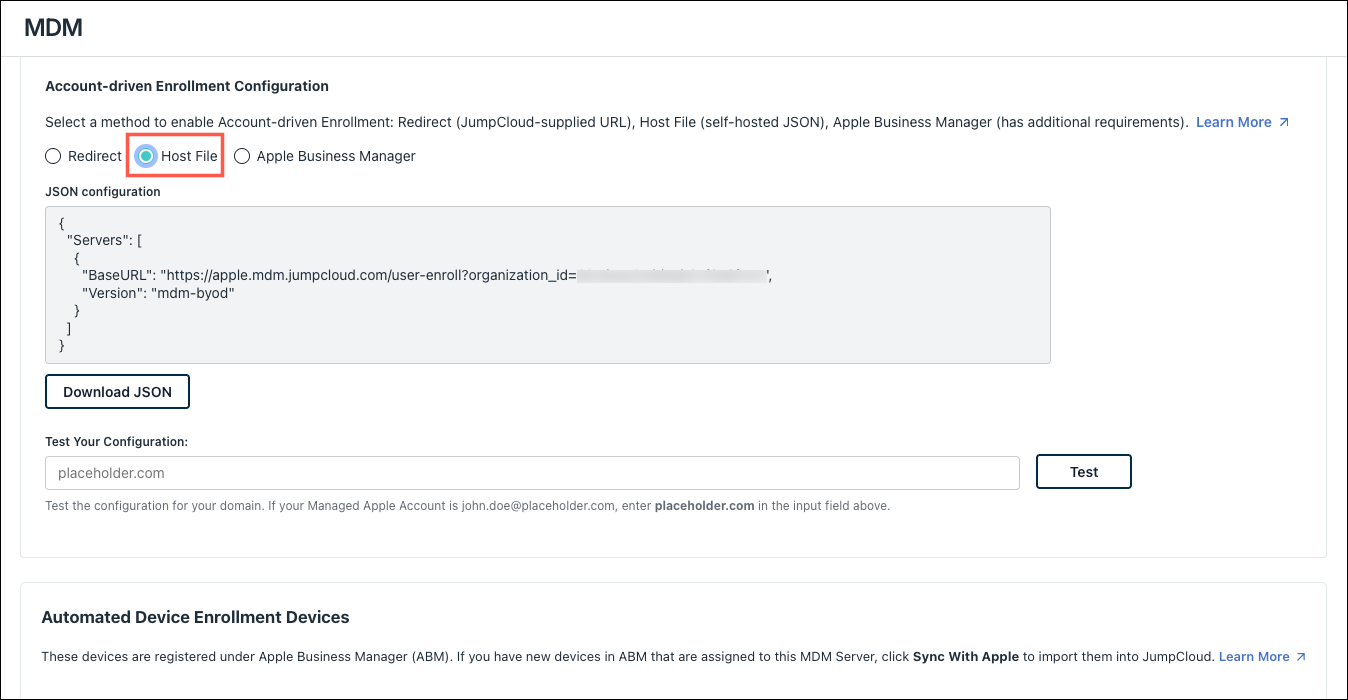Open Learn More about Account-driven Enrollment

[x=1233, y=122]
